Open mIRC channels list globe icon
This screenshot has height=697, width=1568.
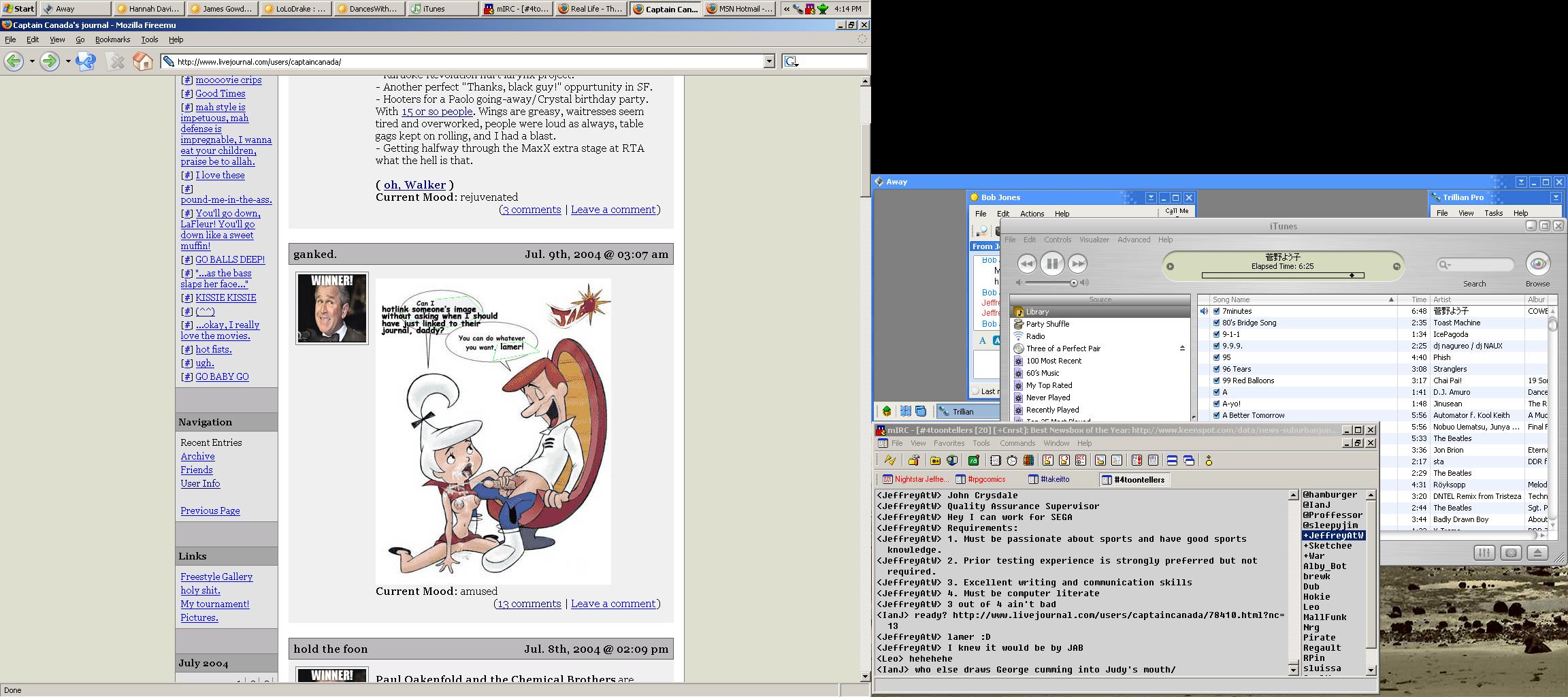click(952, 461)
